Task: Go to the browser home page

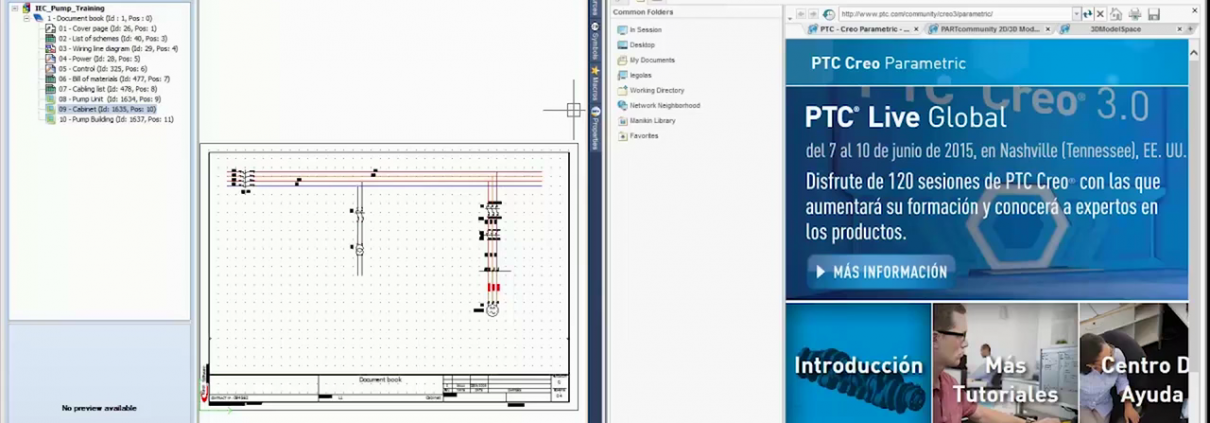Action: [x=1117, y=14]
